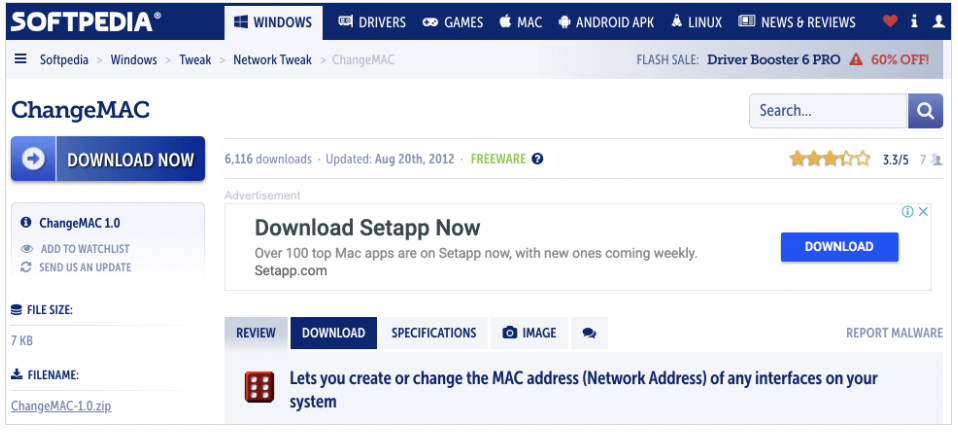958x434 pixels.
Task: Switch to the Specifications tab
Action: click(434, 333)
